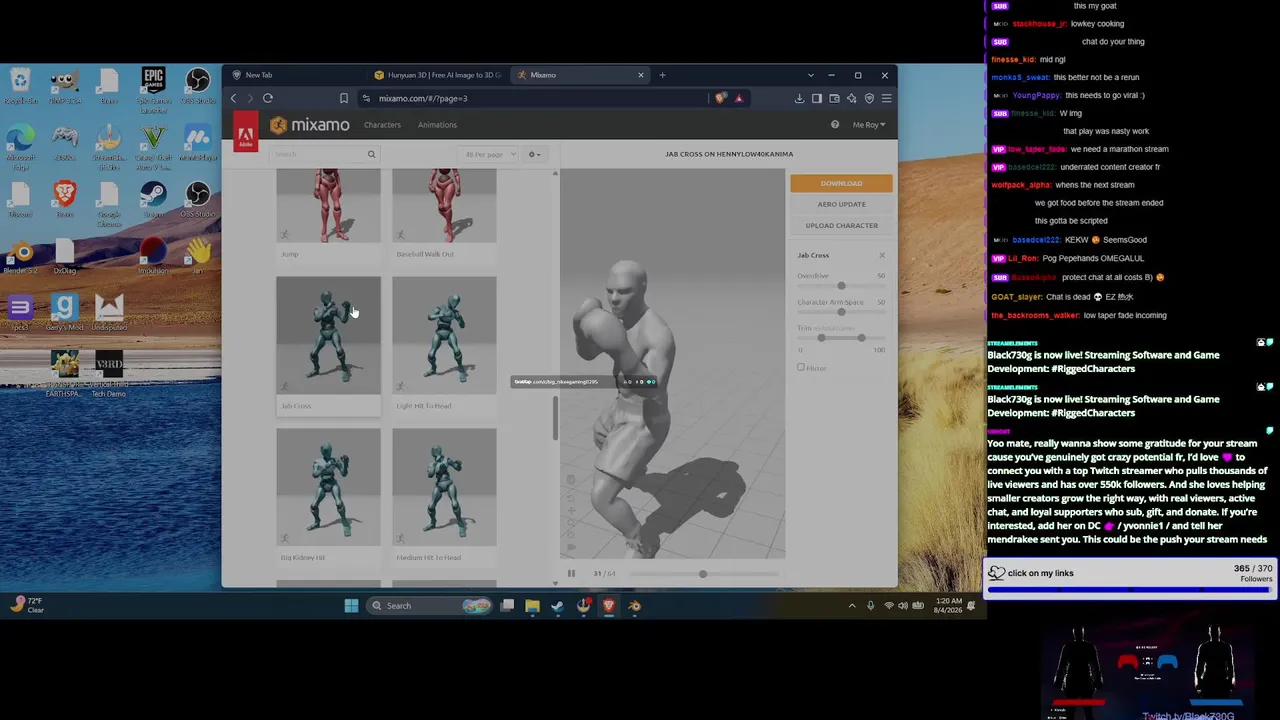Open File Explorer from the taskbar
1280x720 pixels.
pos(532,605)
